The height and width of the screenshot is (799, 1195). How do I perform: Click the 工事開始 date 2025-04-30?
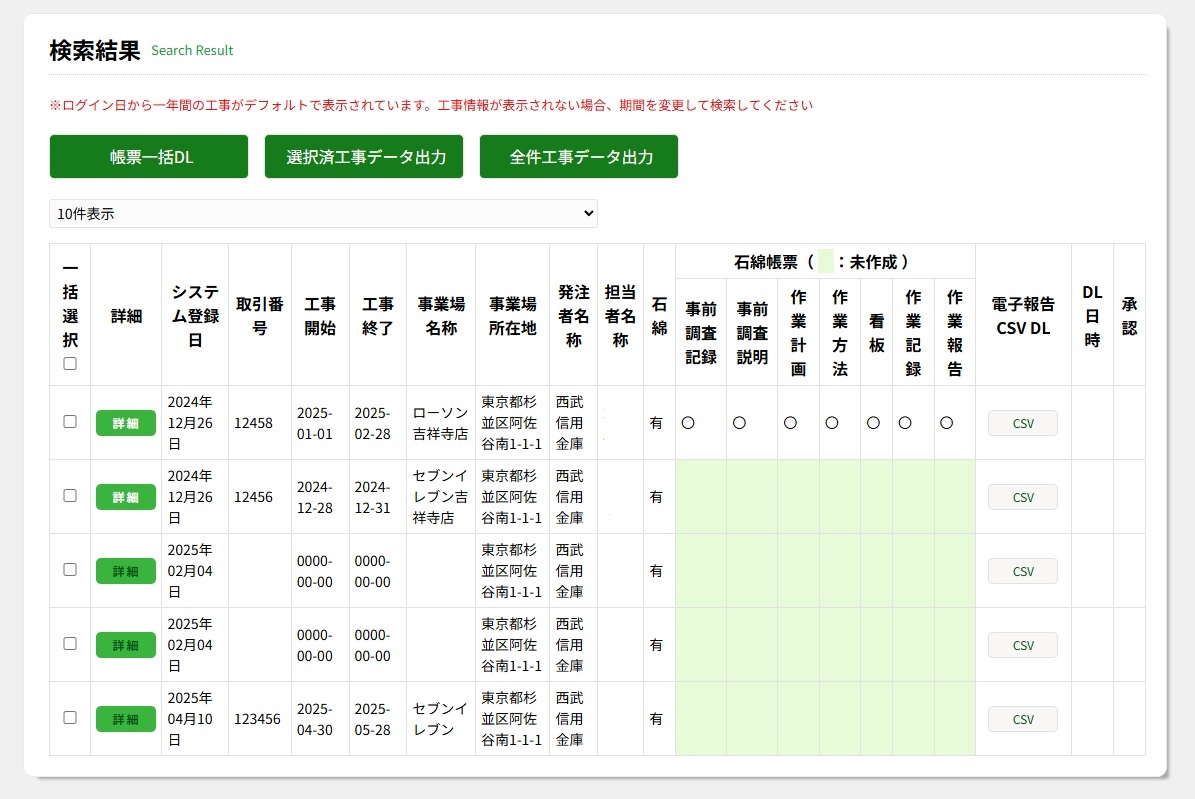[315, 719]
